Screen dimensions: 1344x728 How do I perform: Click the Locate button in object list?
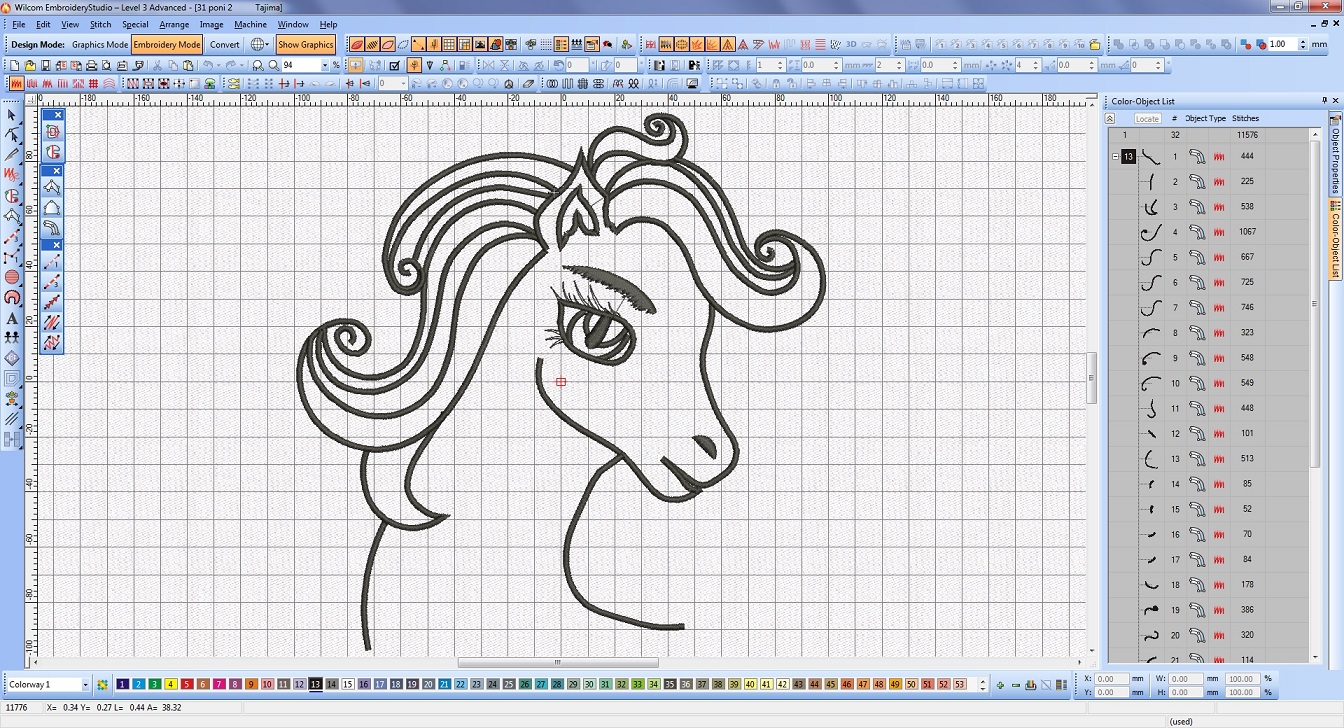[x=1147, y=118]
